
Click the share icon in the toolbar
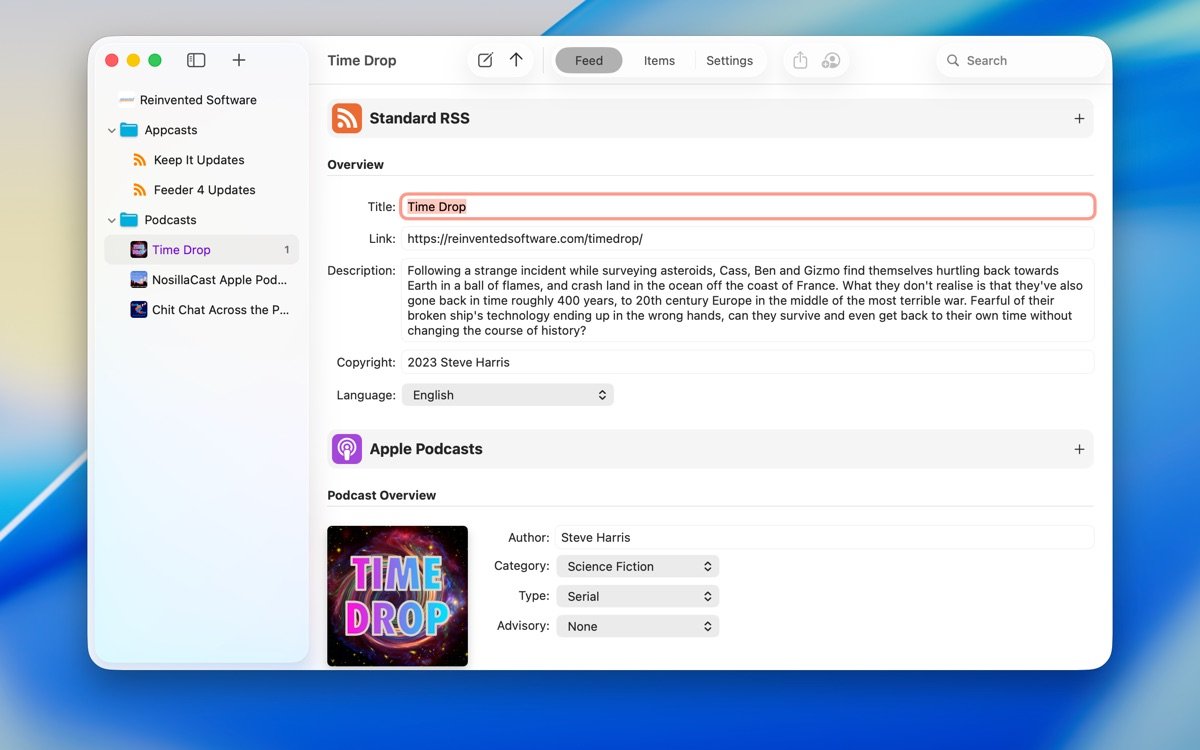pos(800,60)
